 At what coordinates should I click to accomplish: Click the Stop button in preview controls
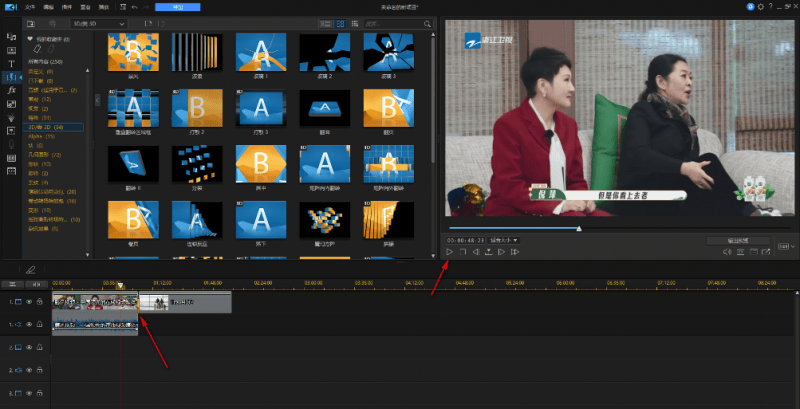pyautogui.click(x=463, y=252)
